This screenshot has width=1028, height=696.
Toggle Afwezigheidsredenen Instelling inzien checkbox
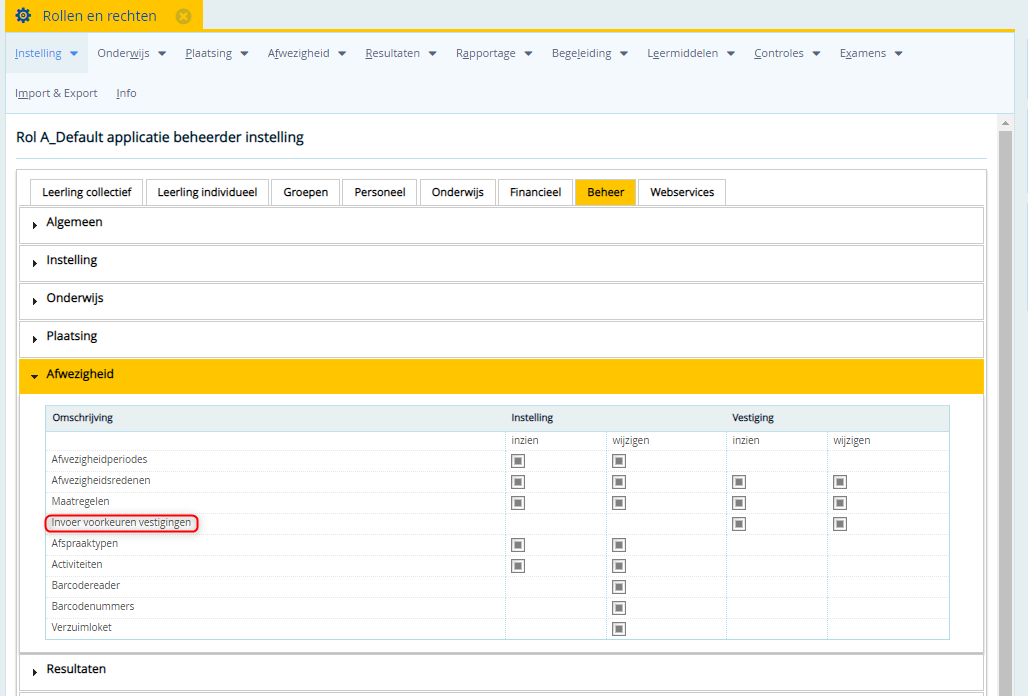518,482
